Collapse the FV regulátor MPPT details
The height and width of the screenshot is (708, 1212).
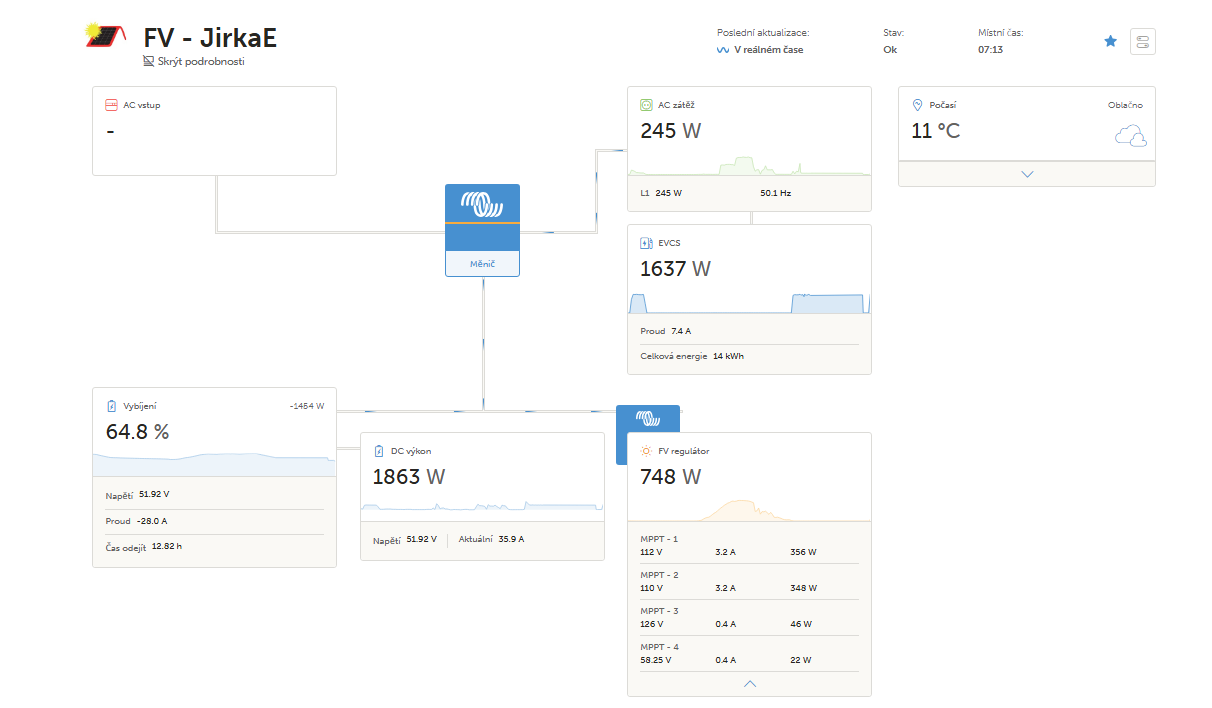tap(750, 684)
